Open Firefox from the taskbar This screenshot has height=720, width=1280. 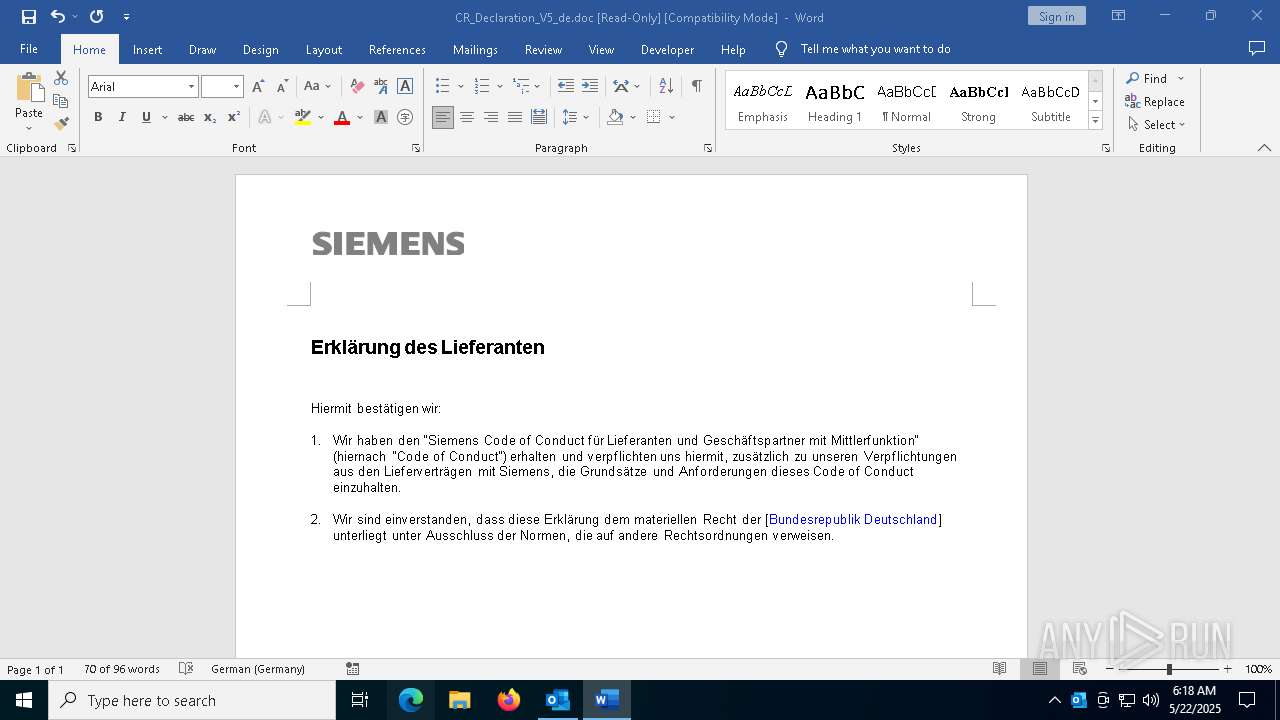[x=509, y=700]
